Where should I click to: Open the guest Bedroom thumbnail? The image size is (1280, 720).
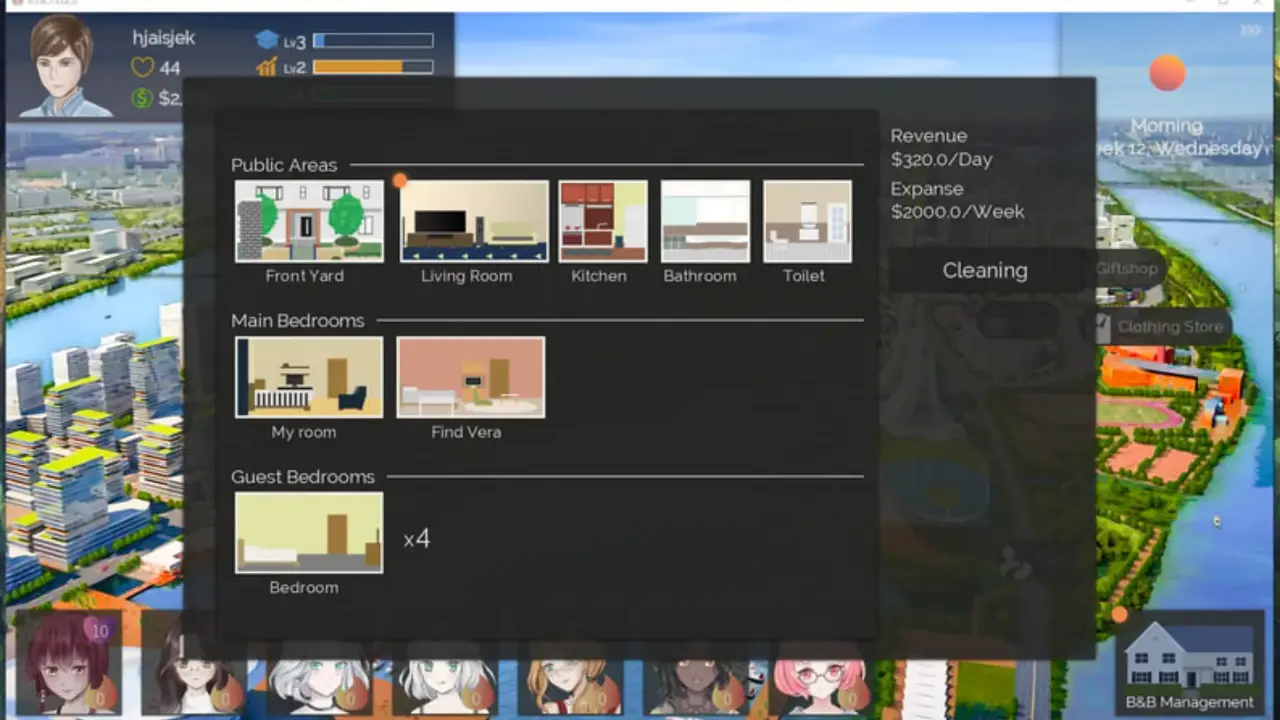[x=309, y=533]
